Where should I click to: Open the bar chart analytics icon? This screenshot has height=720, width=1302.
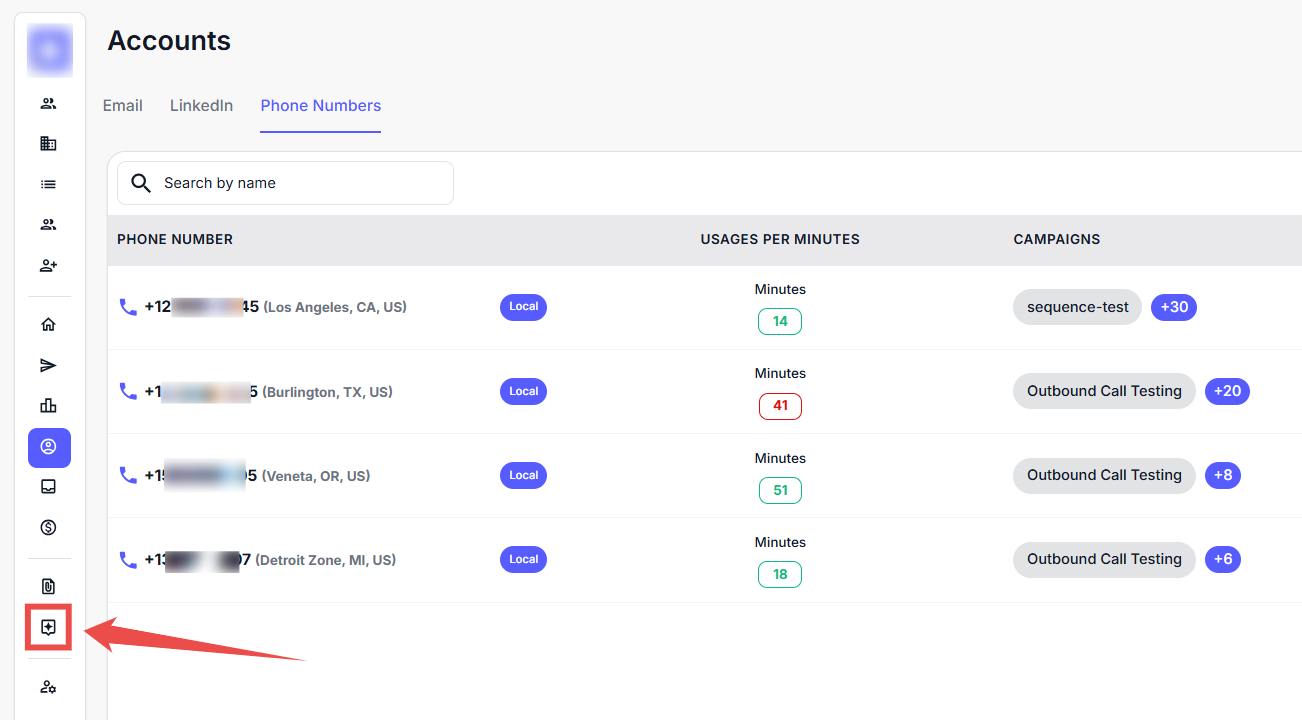pyautogui.click(x=48, y=405)
